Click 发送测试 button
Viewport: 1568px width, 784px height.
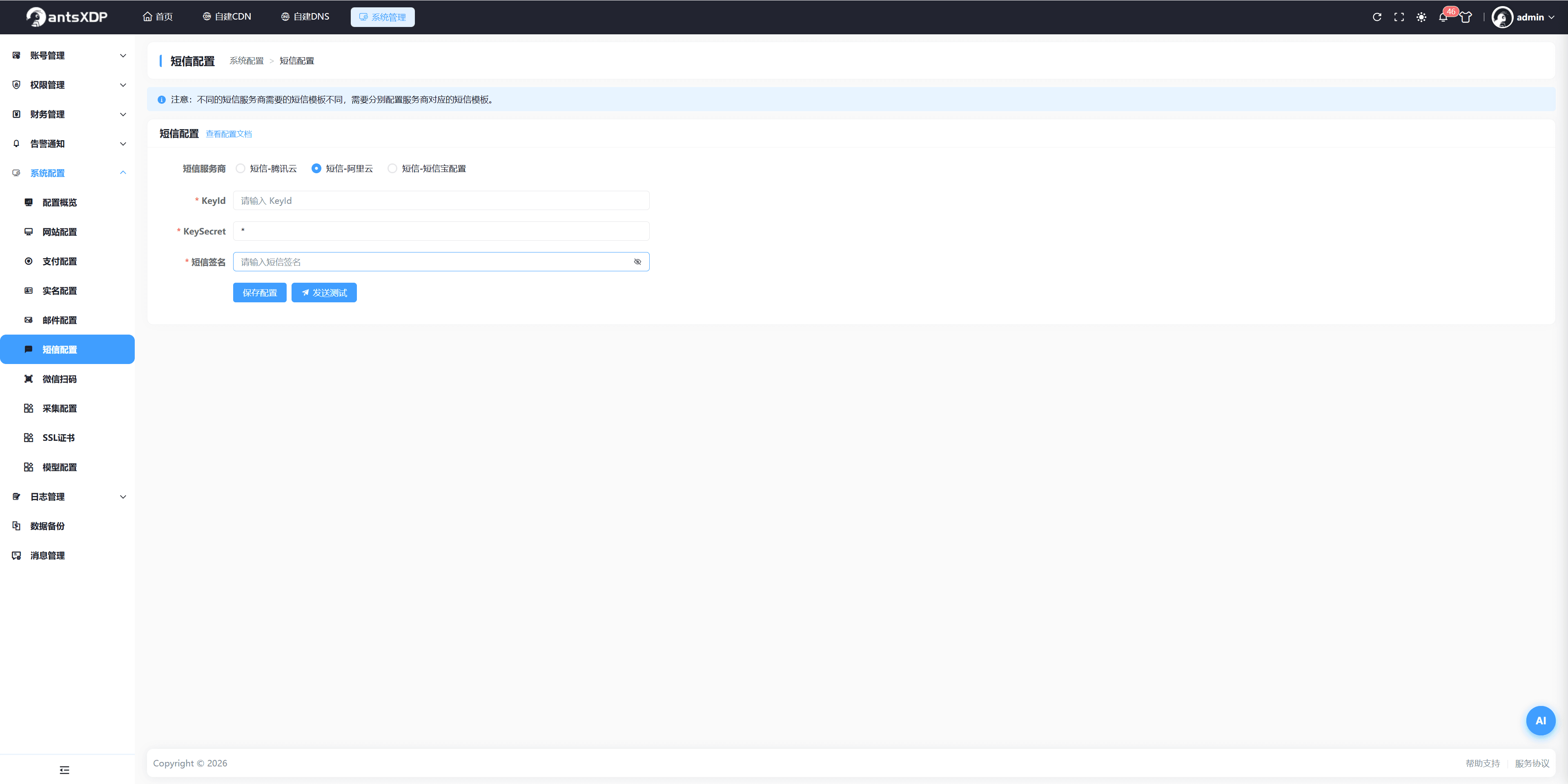324,293
